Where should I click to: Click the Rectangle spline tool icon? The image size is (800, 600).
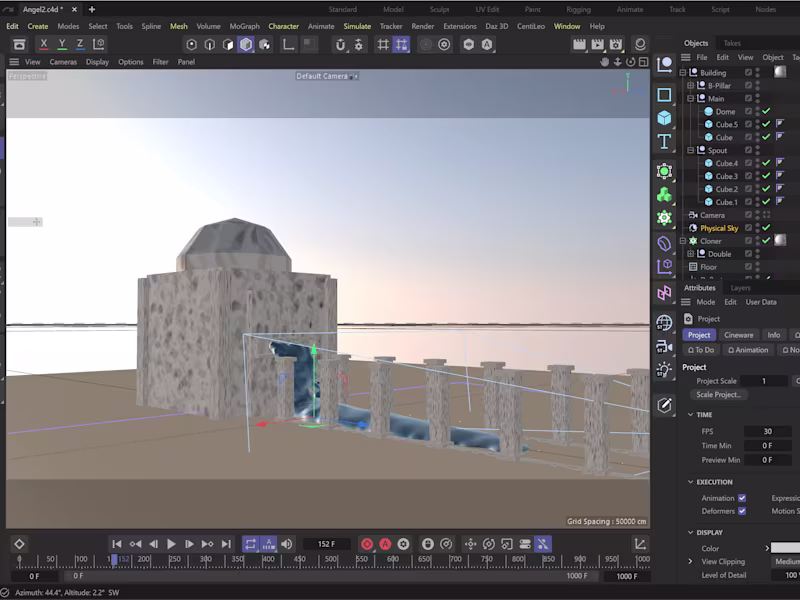664,94
